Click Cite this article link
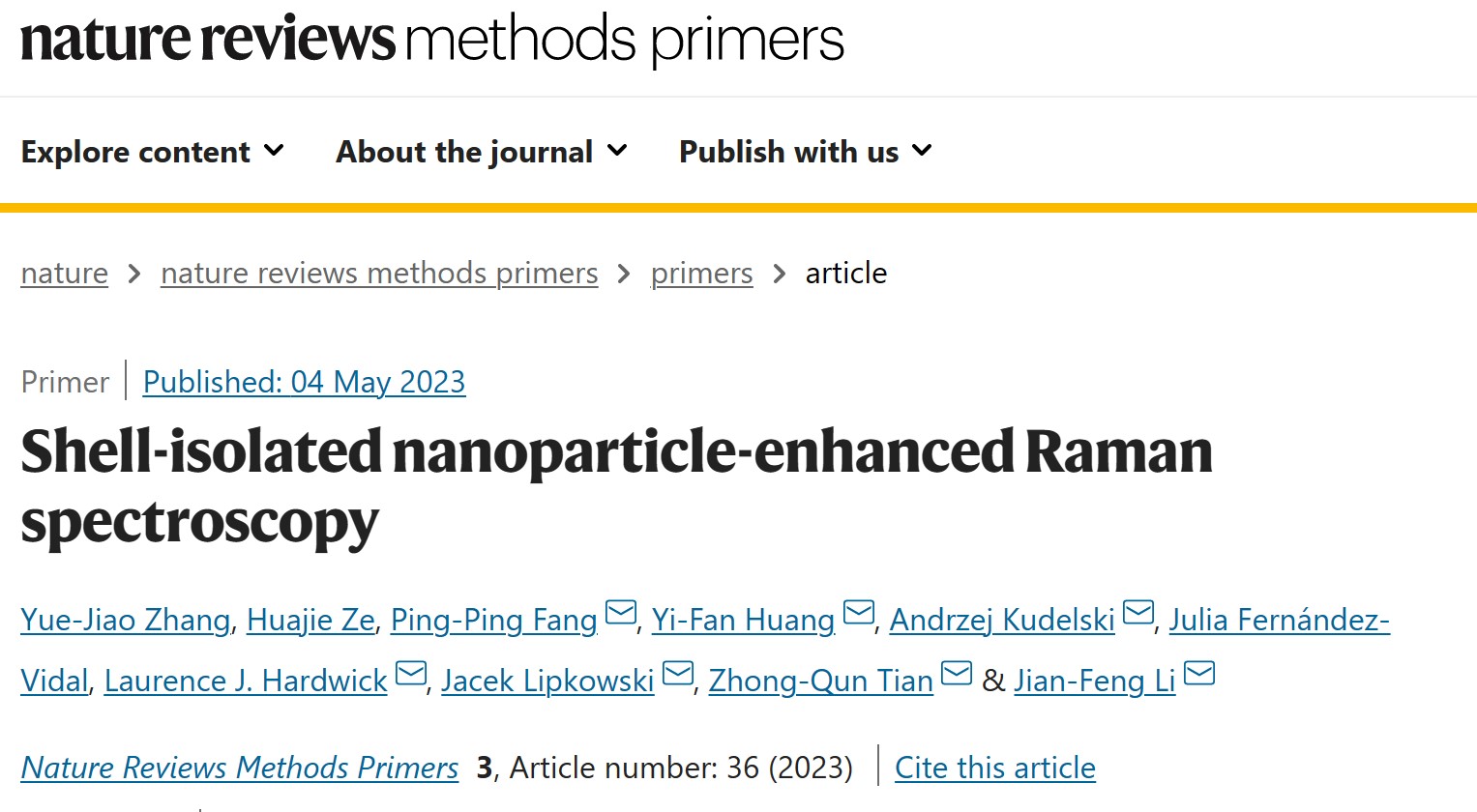 (994, 768)
